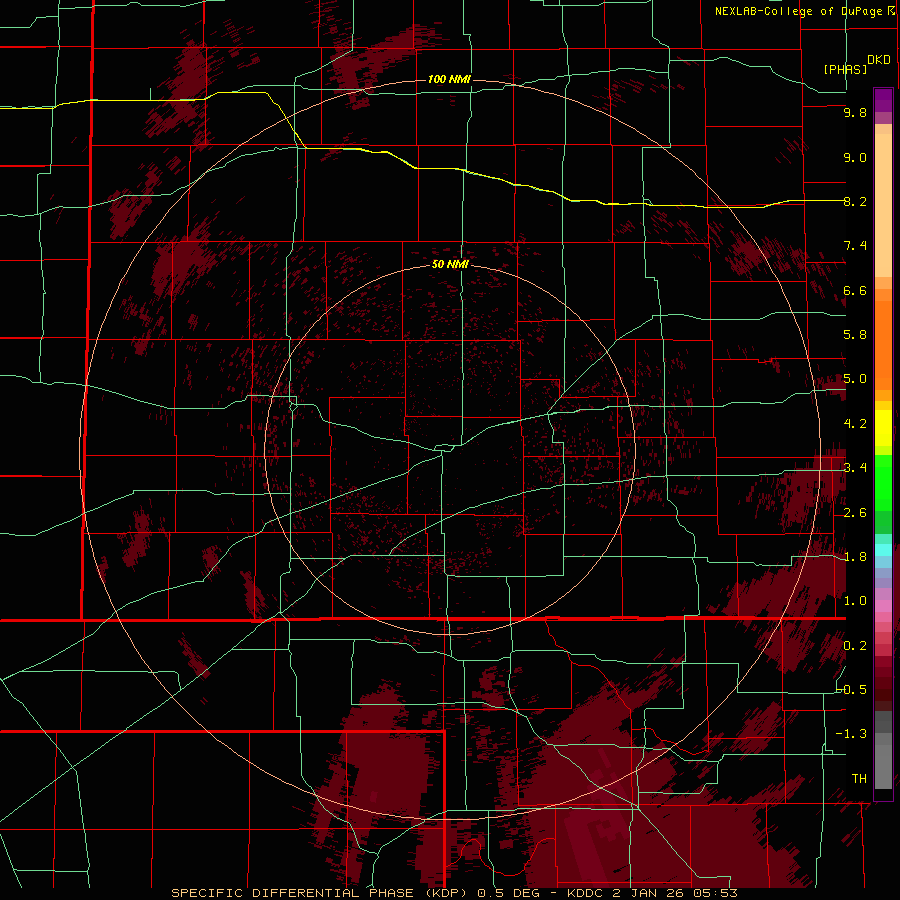Select the 3.4 legend value
This screenshot has width=900, height=900.
point(855,468)
